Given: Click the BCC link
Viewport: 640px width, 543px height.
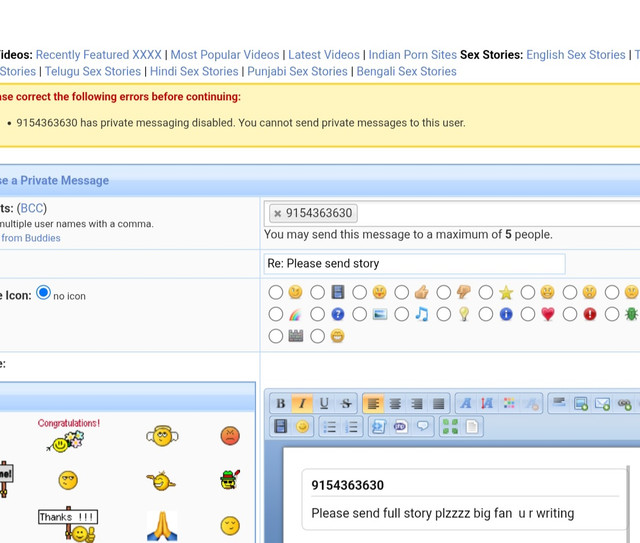Looking at the screenshot, I should (x=32, y=208).
